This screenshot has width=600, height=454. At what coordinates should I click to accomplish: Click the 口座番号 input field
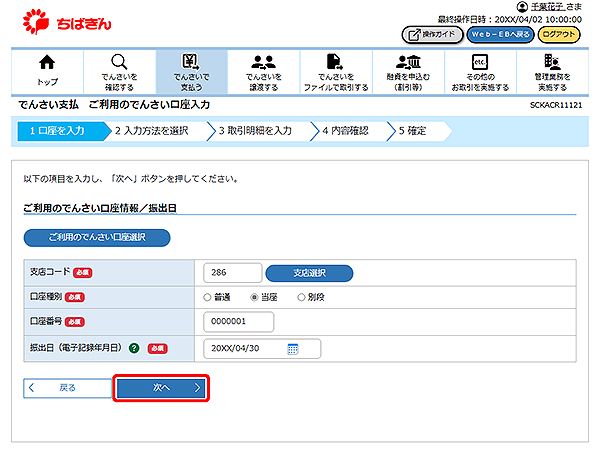238,322
